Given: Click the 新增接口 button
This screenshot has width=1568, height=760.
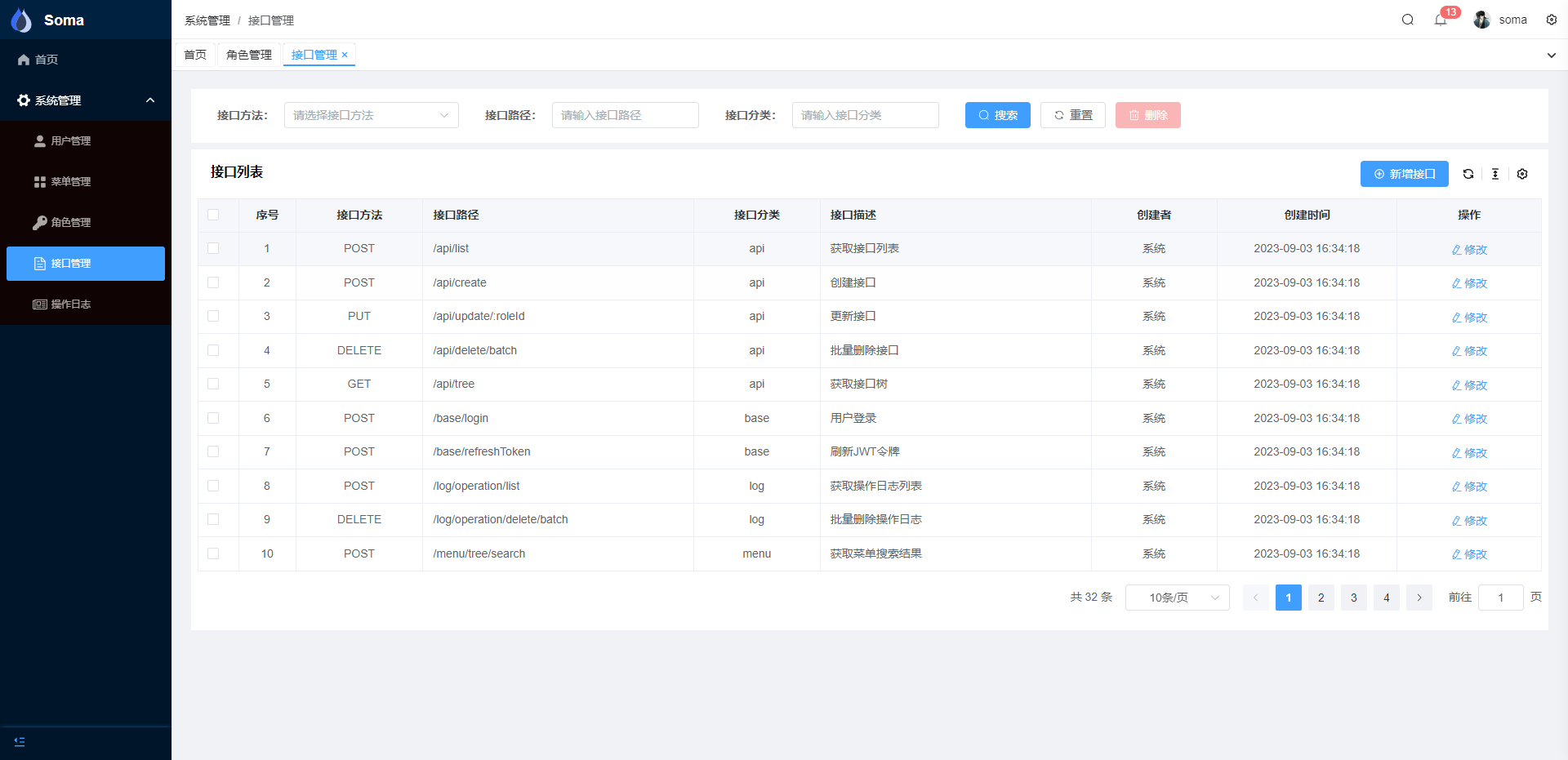Looking at the screenshot, I should [x=1404, y=174].
